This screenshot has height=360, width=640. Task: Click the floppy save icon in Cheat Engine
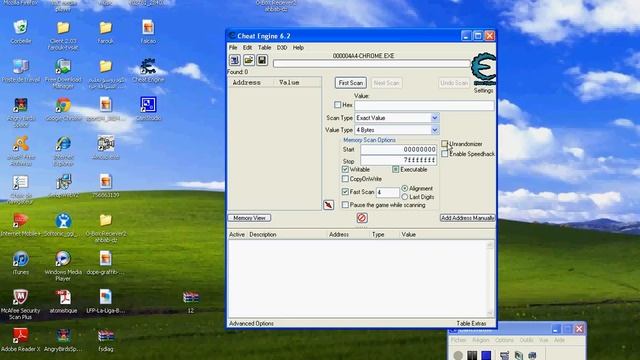(262, 60)
